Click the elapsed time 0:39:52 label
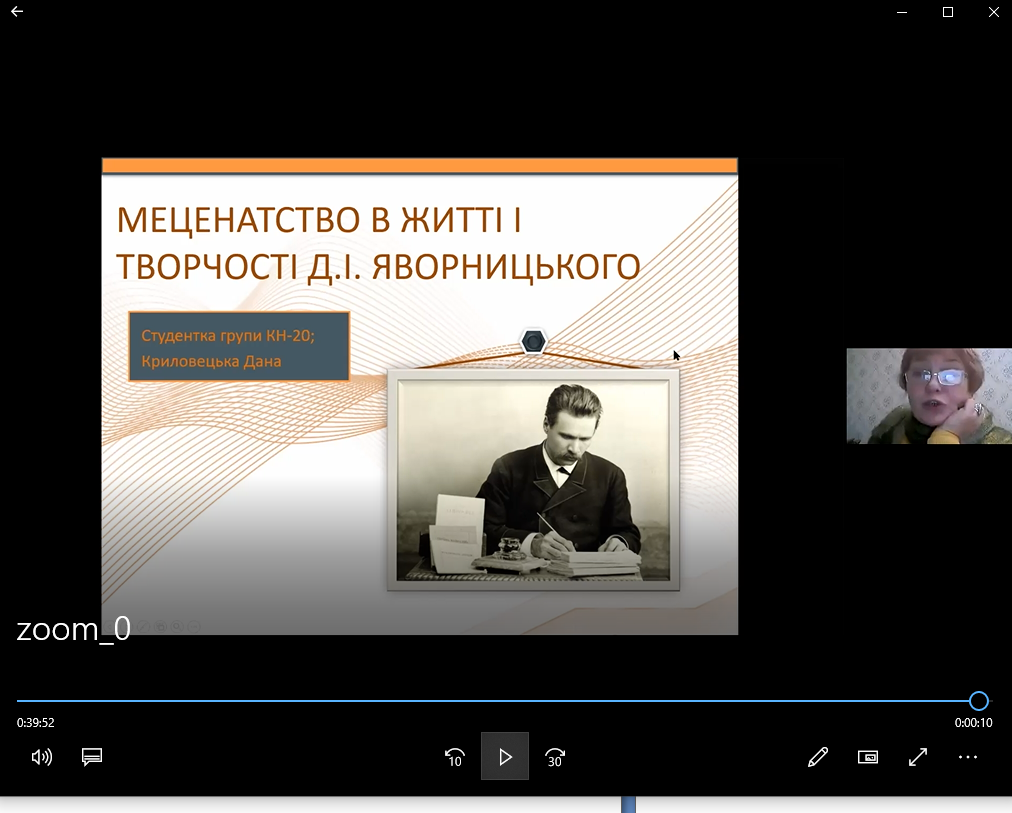The width and height of the screenshot is (1012, 813). [35, 723]
